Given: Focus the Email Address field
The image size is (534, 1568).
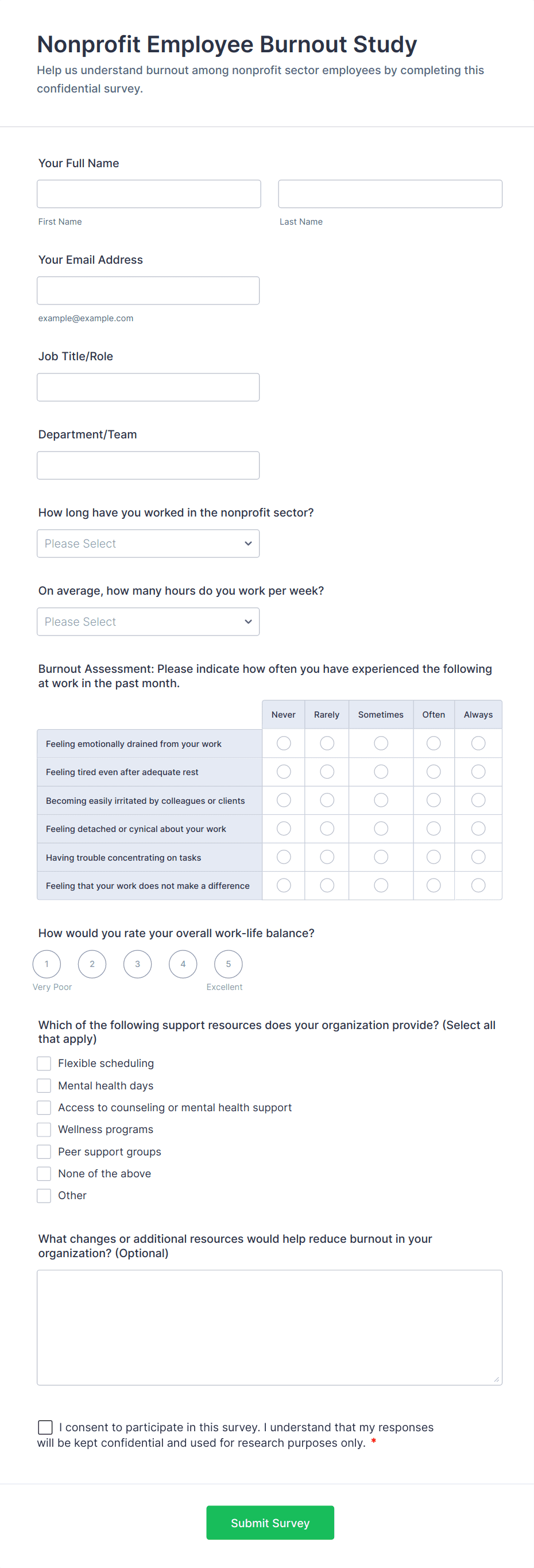Looking at the screenshot, I should [148, 290].
